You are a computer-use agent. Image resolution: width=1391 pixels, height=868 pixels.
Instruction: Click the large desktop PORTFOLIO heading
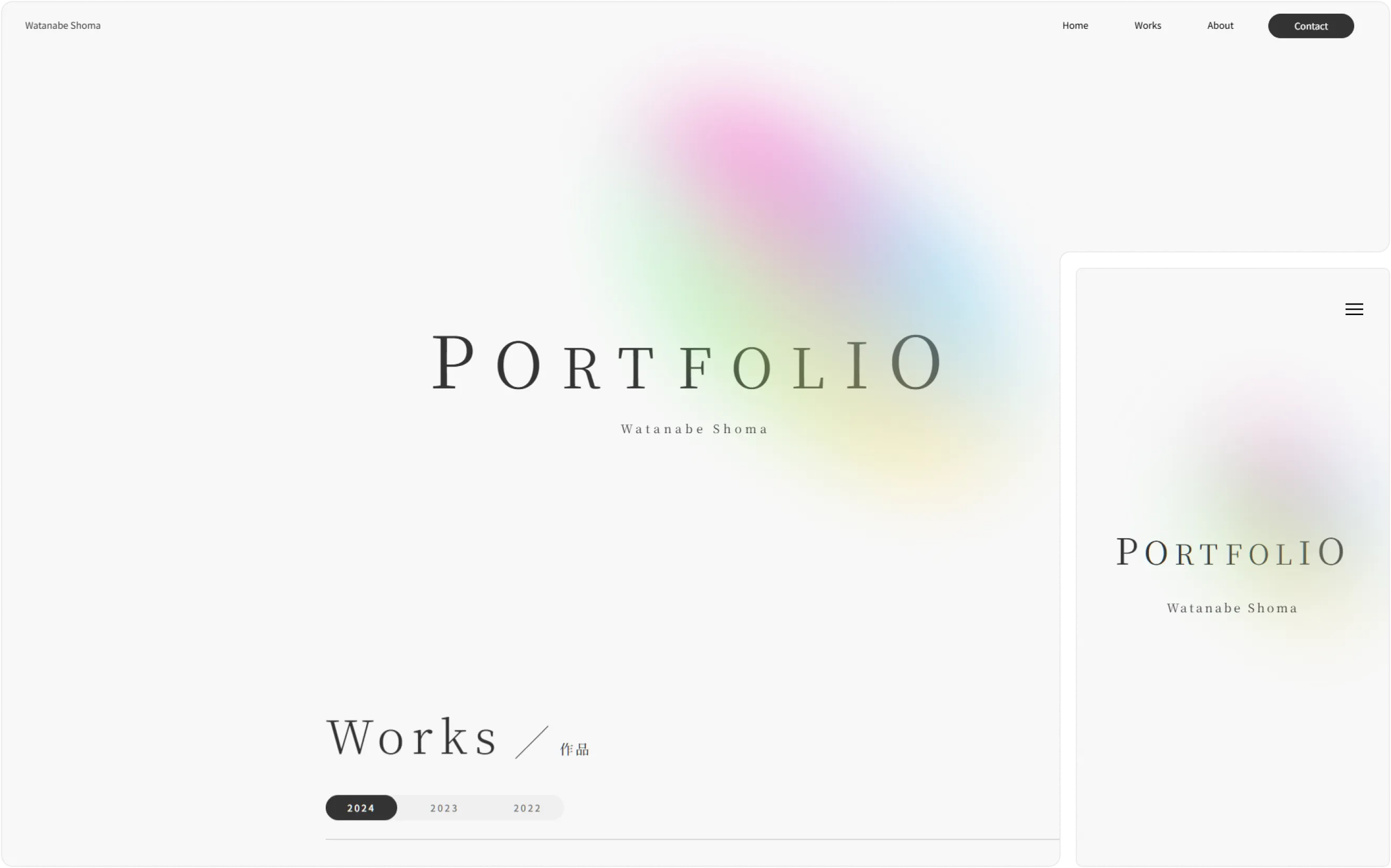pos(688,363)
